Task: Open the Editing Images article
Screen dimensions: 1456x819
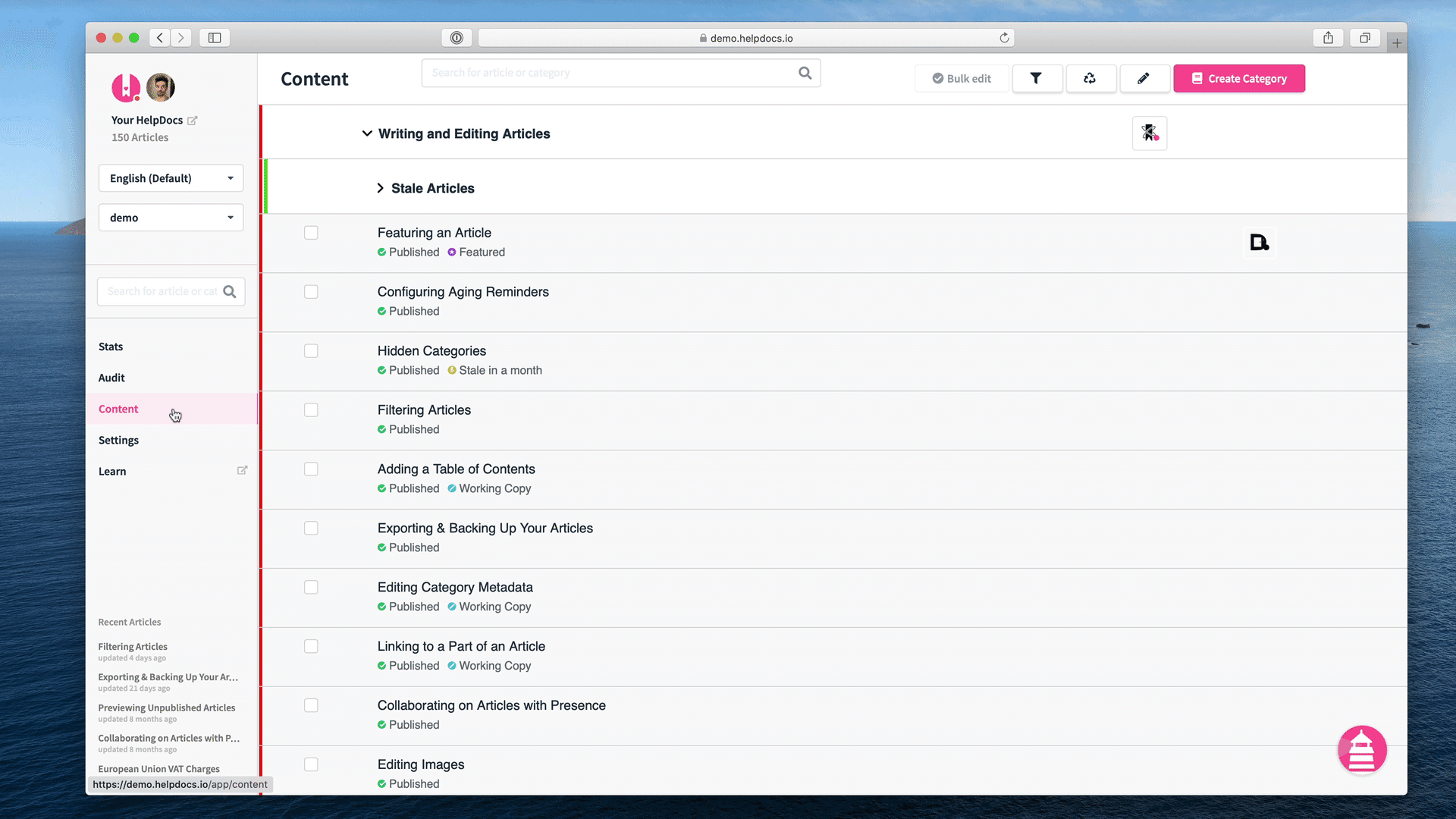Action: pyautogui.click(x=421, y=764)
